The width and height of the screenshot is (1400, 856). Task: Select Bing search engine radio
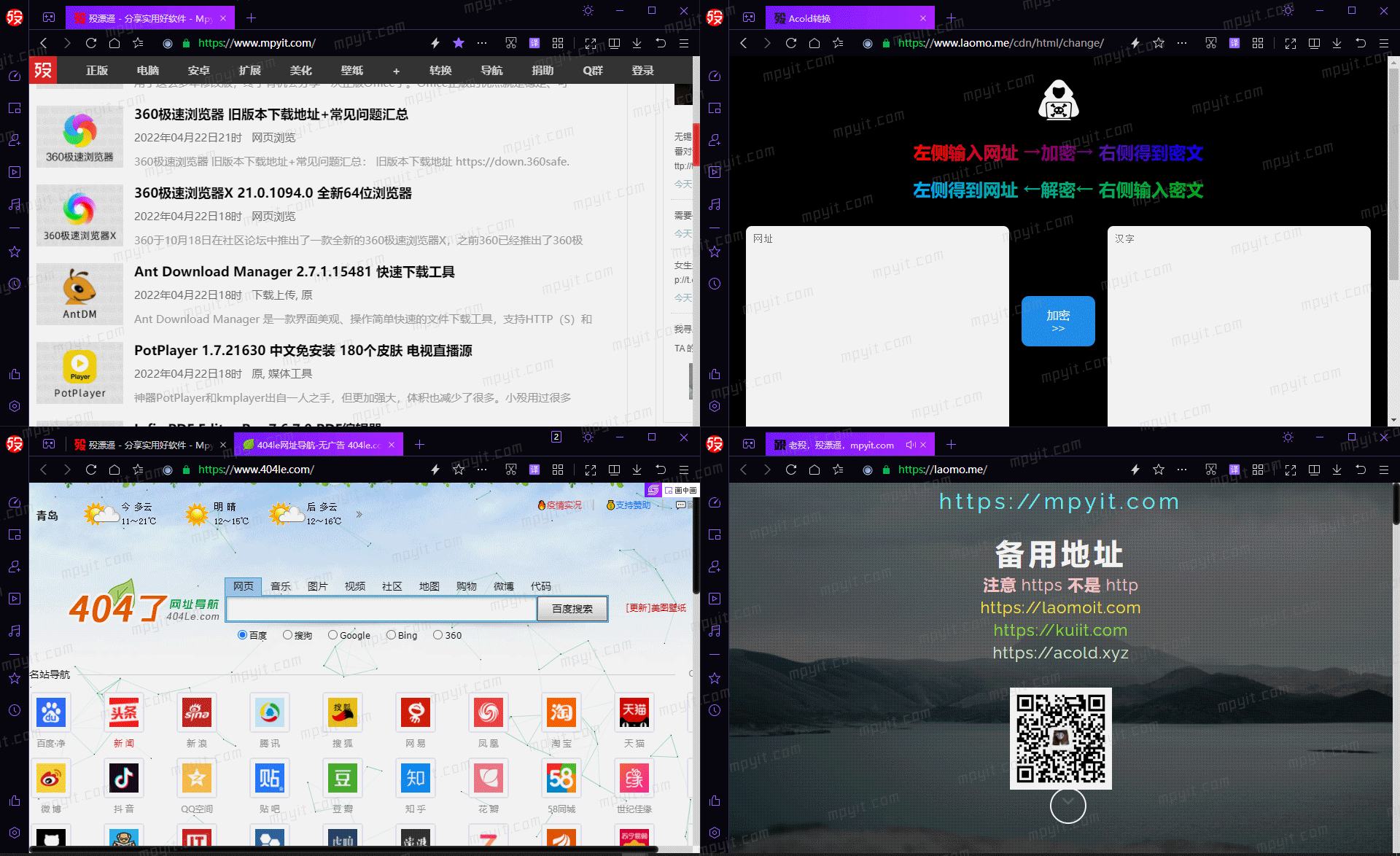click(391, 635)
